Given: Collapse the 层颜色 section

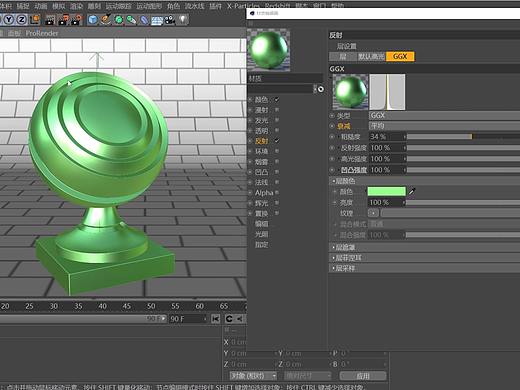Looking at the screenshot, I should pyautogui.click(x=424, y=181).
